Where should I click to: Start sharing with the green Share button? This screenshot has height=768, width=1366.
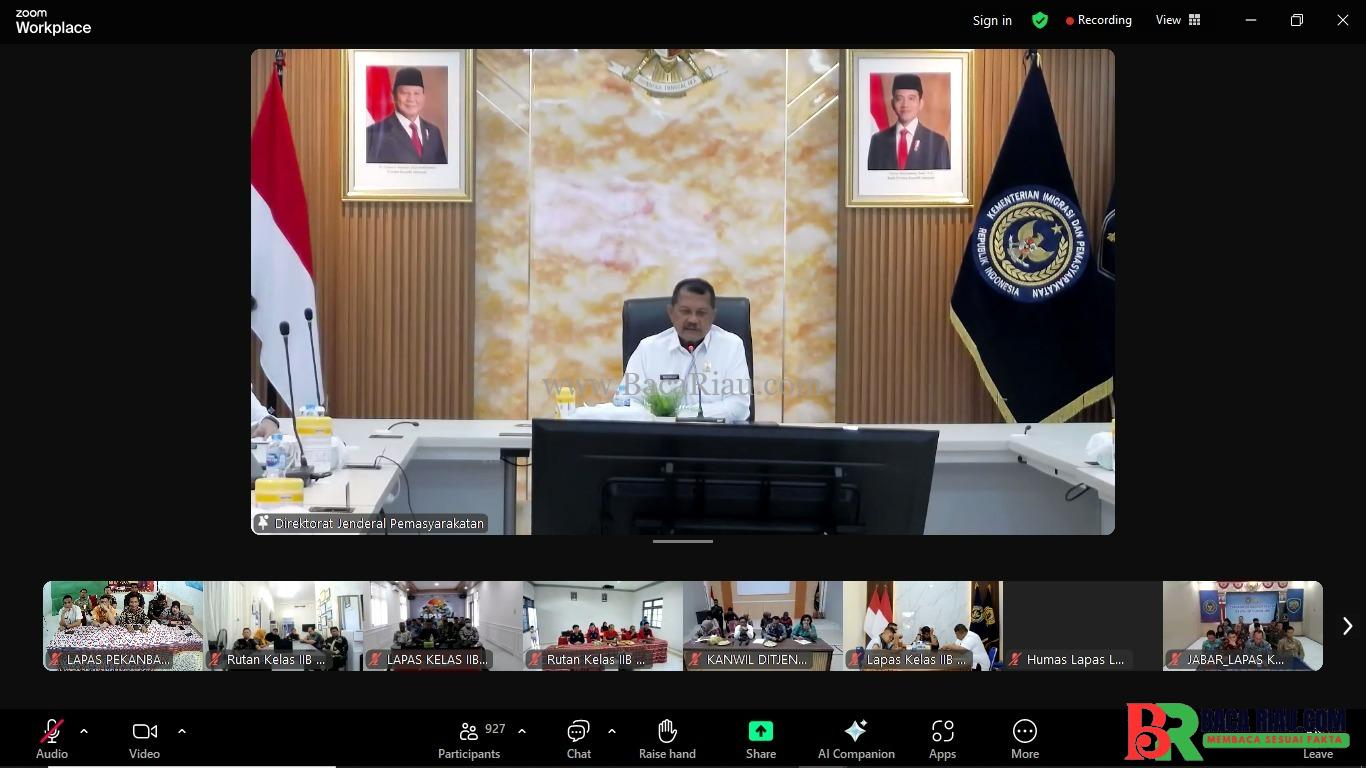[760, 738]
